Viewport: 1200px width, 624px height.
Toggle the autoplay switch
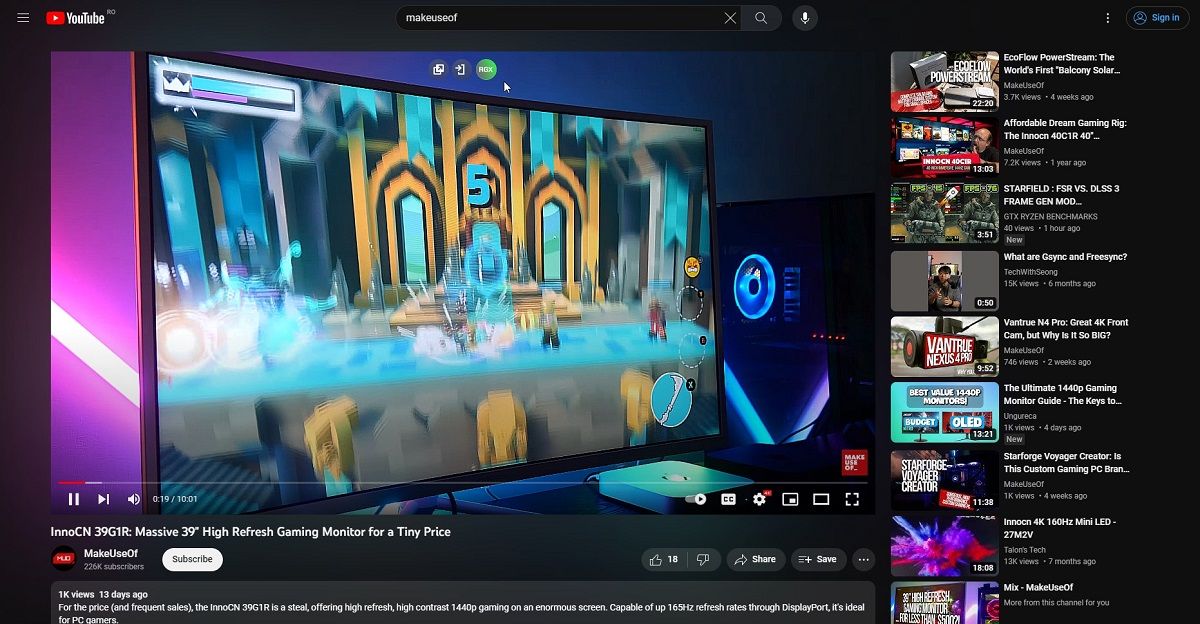point(696,499)
